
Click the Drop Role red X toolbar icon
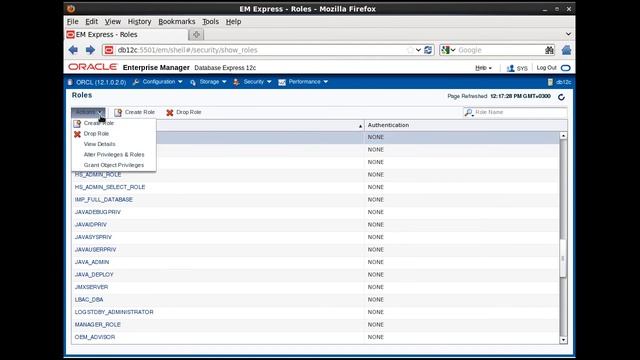pyautogui.click(x=170, y=112)
